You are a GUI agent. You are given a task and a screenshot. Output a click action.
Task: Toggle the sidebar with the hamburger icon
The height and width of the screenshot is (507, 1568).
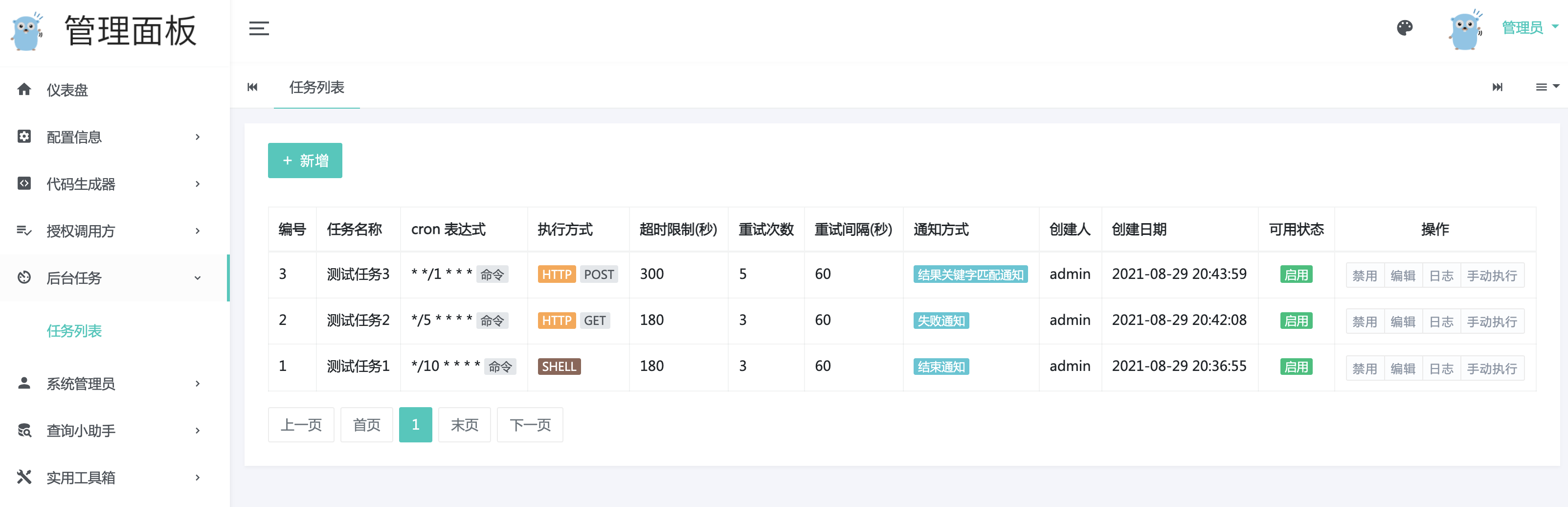(259, 28)
